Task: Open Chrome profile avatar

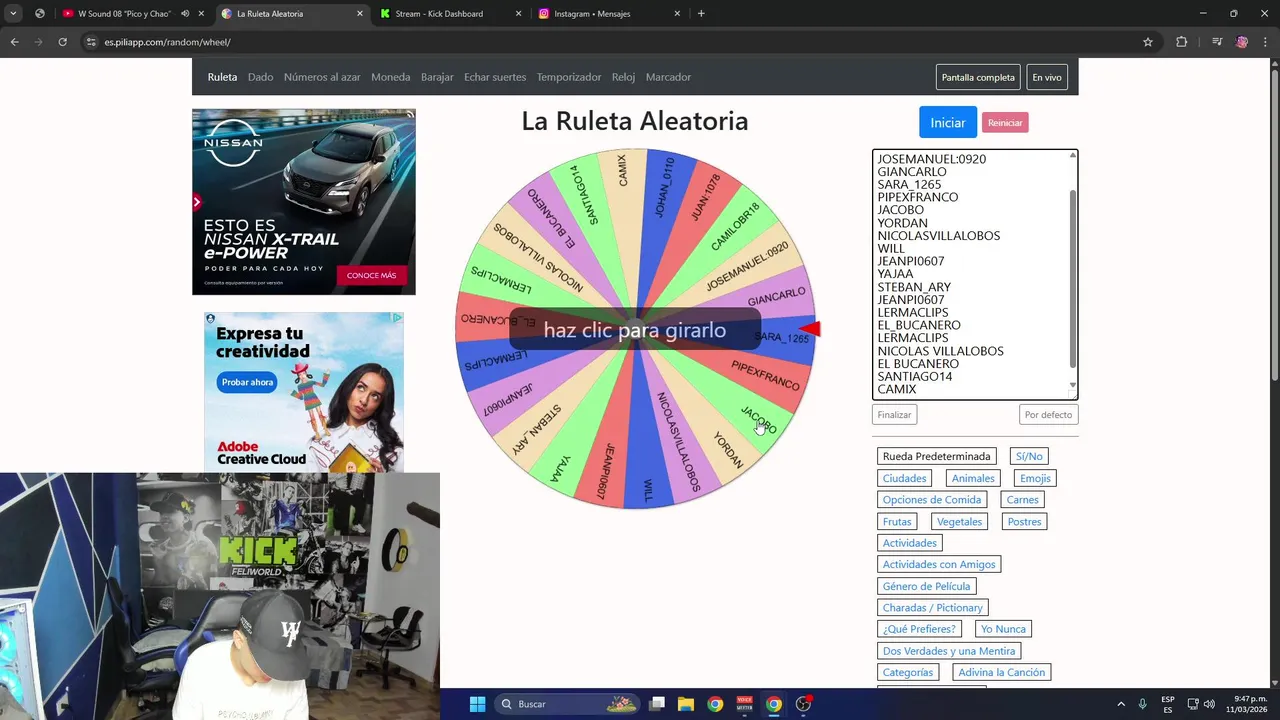Action: 1242,42
